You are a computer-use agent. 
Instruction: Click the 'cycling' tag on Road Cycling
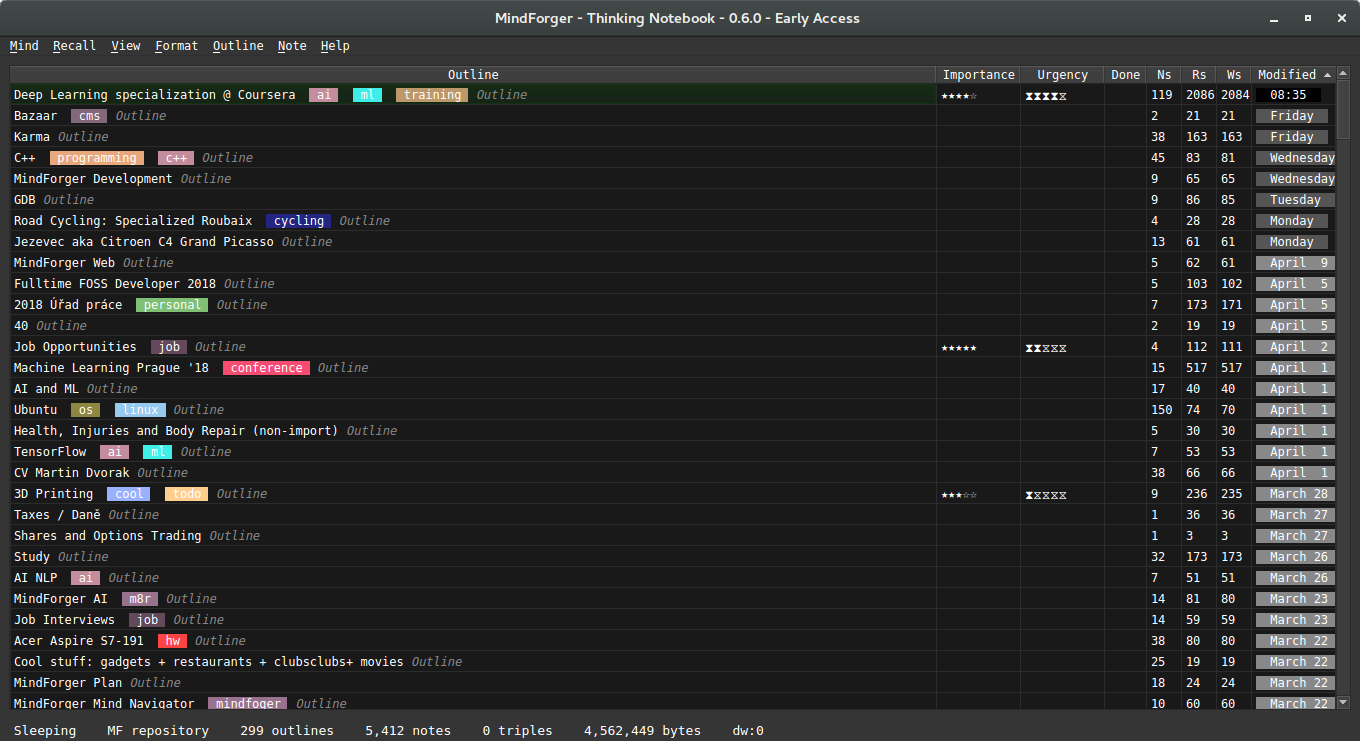[x=298, y=221]
